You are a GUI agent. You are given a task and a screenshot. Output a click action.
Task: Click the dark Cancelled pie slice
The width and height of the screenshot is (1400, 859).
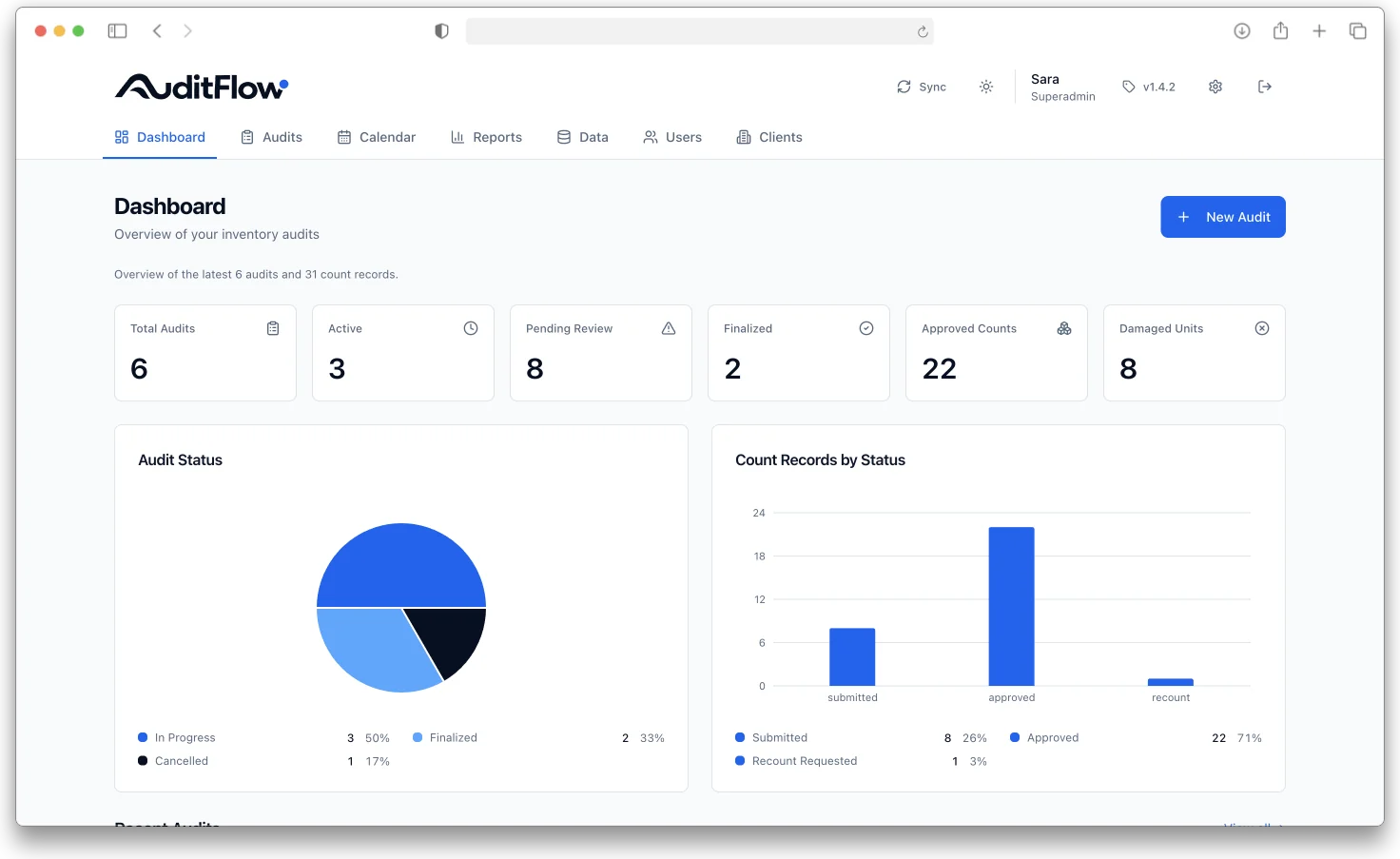[453, 637]
